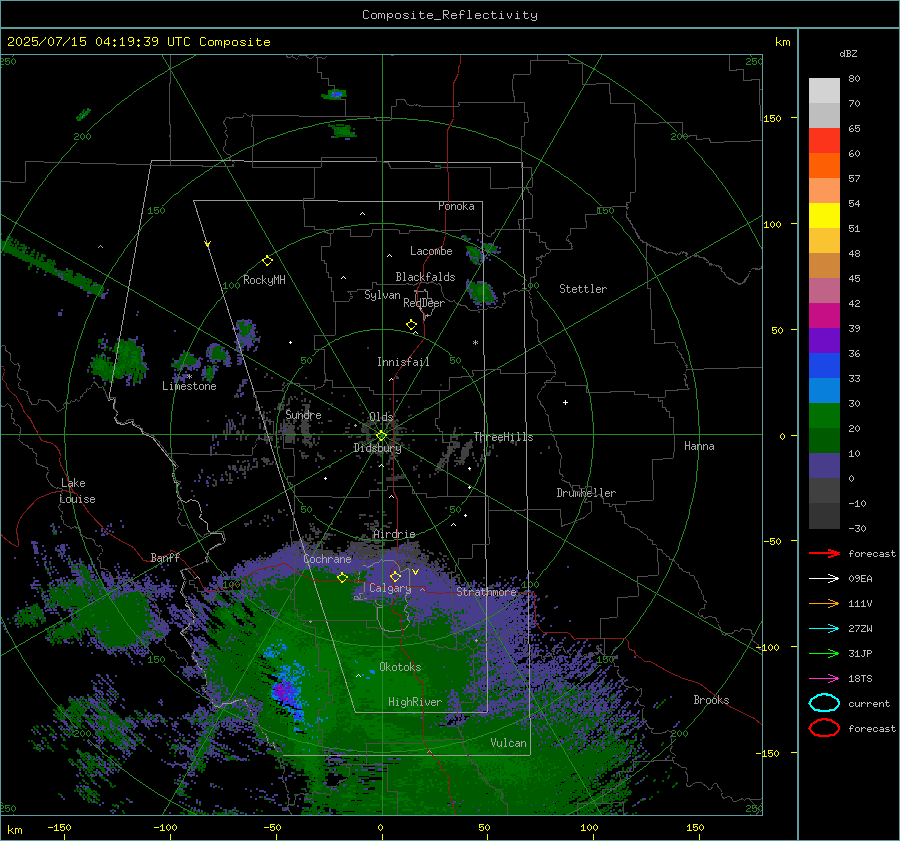The width and height of the screenshot is (900, 841).
Task: Click the Lake Louise label
Action: (77, 491)
